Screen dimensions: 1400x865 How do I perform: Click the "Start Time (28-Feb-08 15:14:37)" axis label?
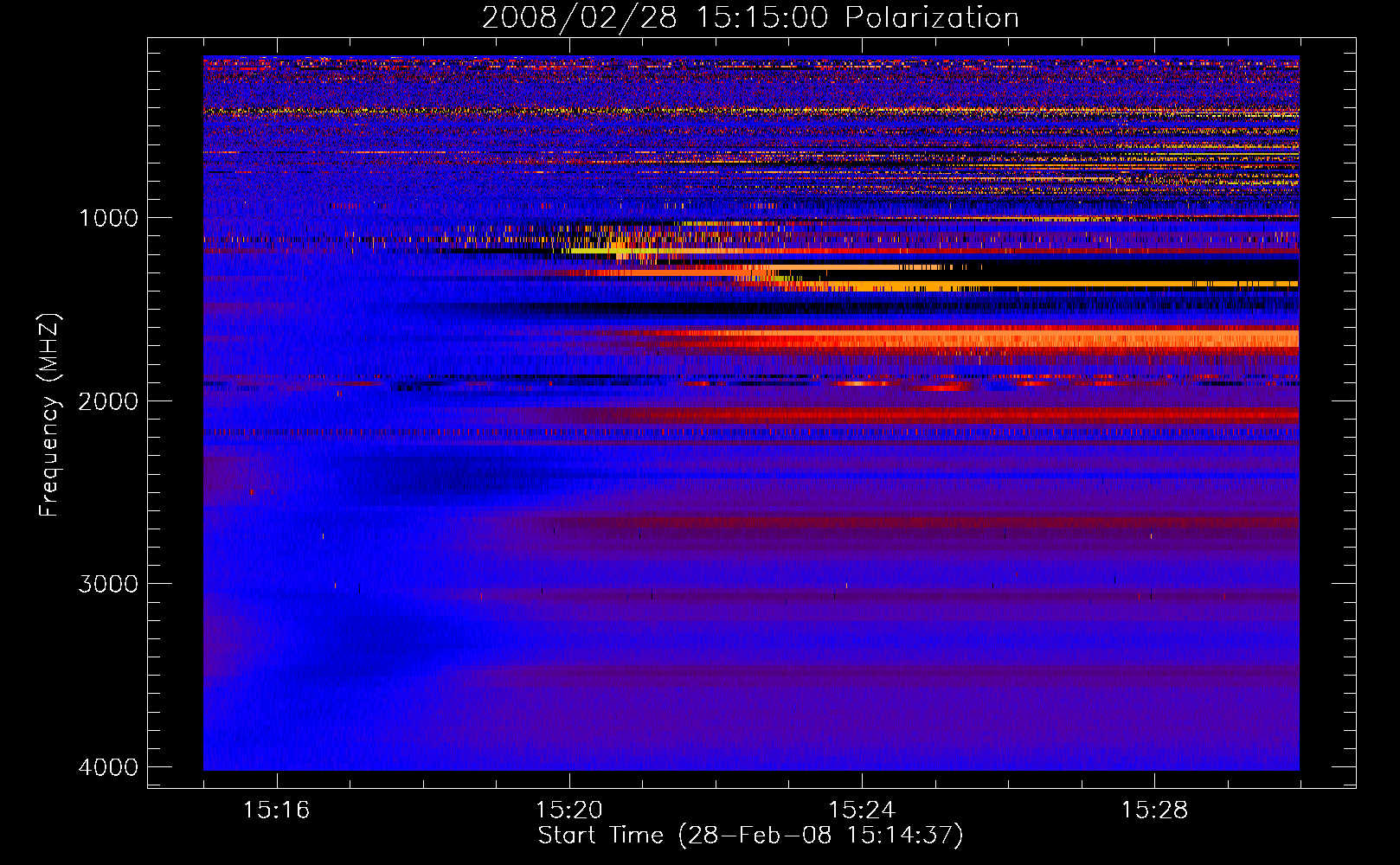pyautogui.click(x=750, y=836)
